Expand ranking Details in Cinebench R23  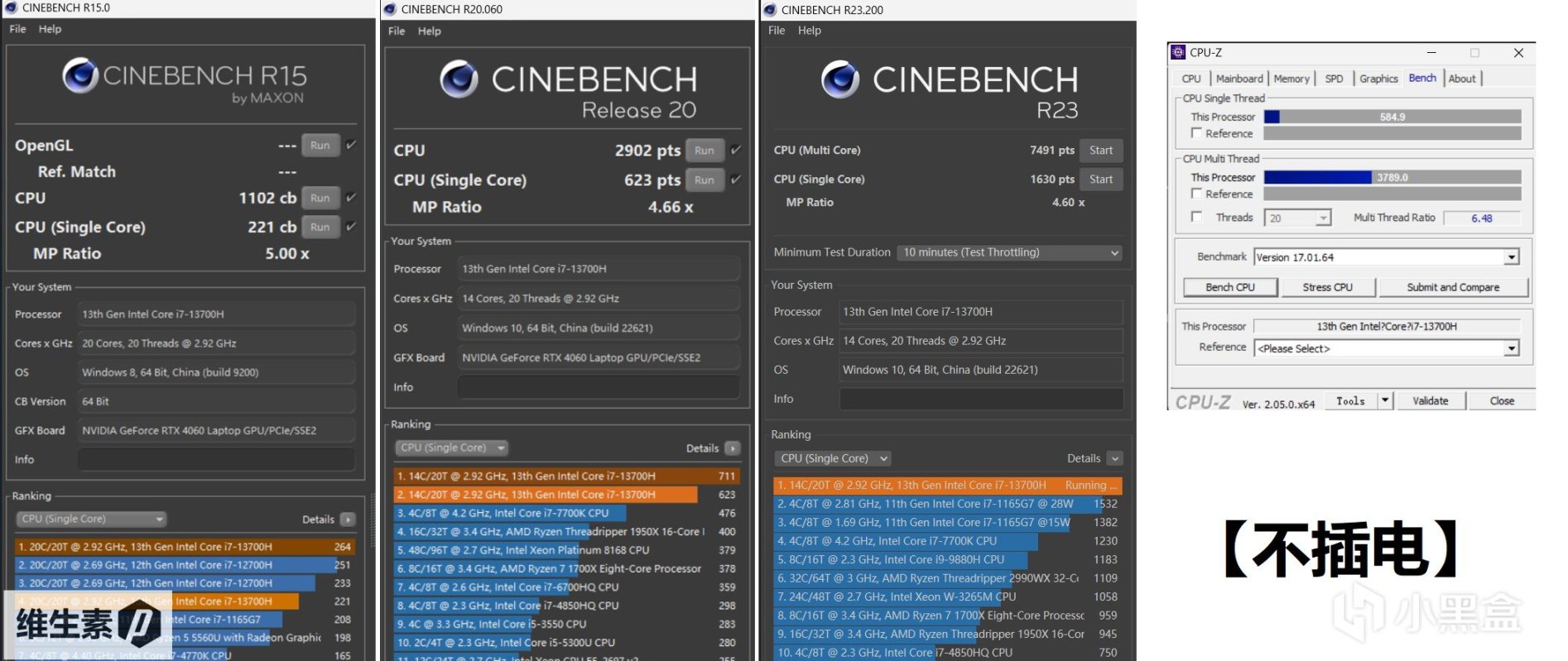click(1115, 458)
